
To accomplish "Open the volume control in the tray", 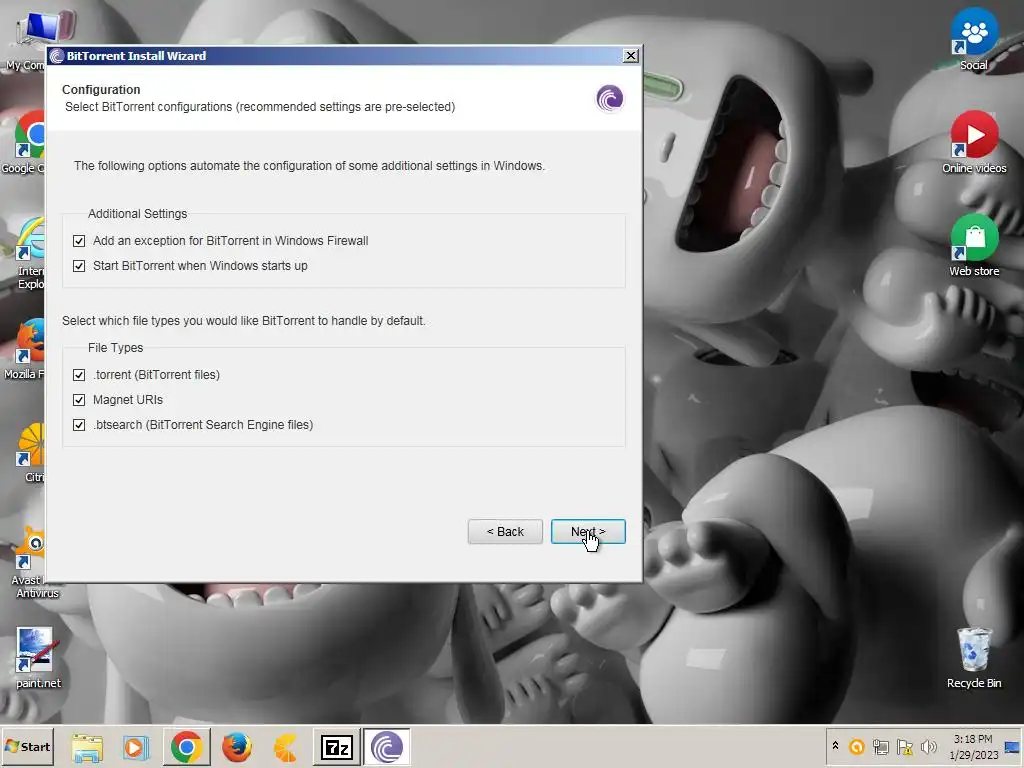I will point(928,746).
